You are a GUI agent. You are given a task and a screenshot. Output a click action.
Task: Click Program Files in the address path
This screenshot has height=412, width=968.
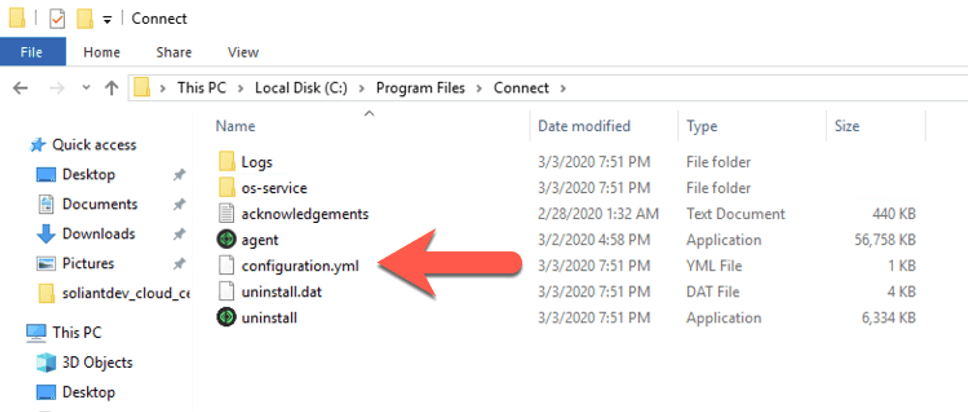(x=420, y=88)
